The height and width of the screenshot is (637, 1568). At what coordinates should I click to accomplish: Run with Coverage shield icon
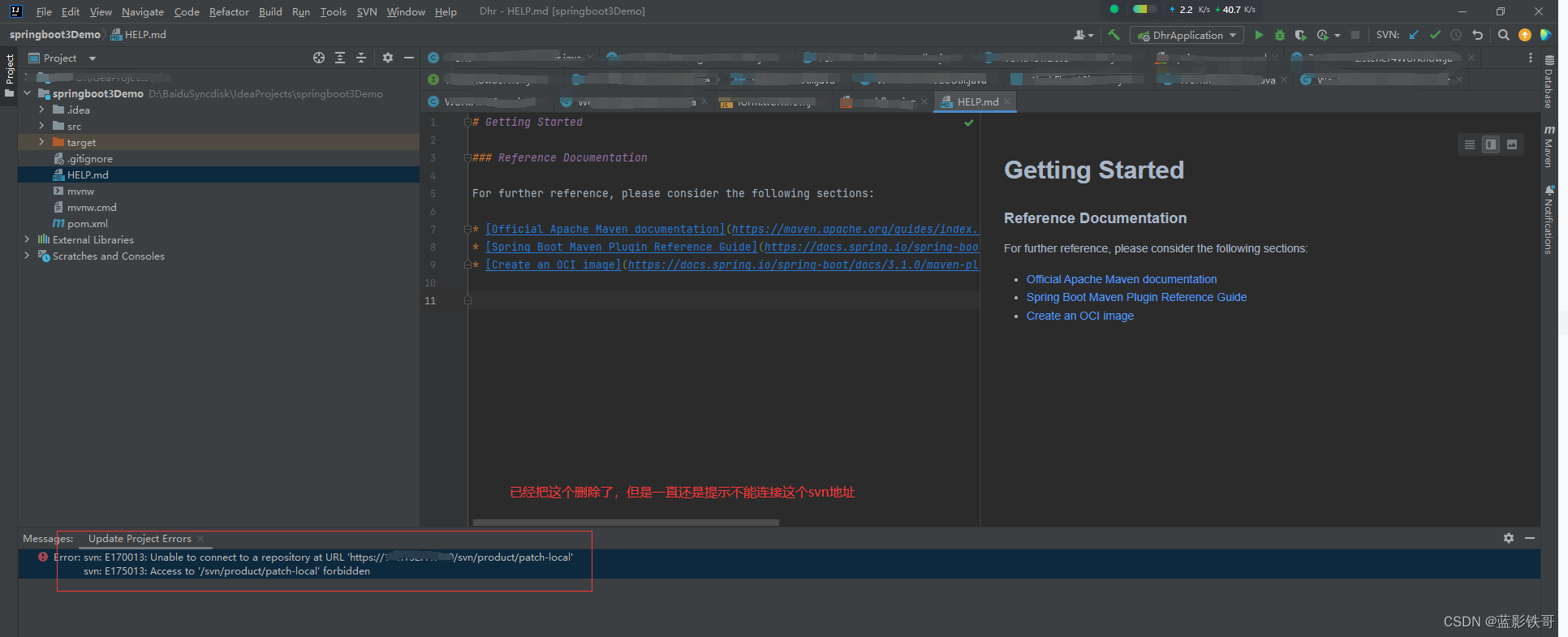[x=1300, y=35]
